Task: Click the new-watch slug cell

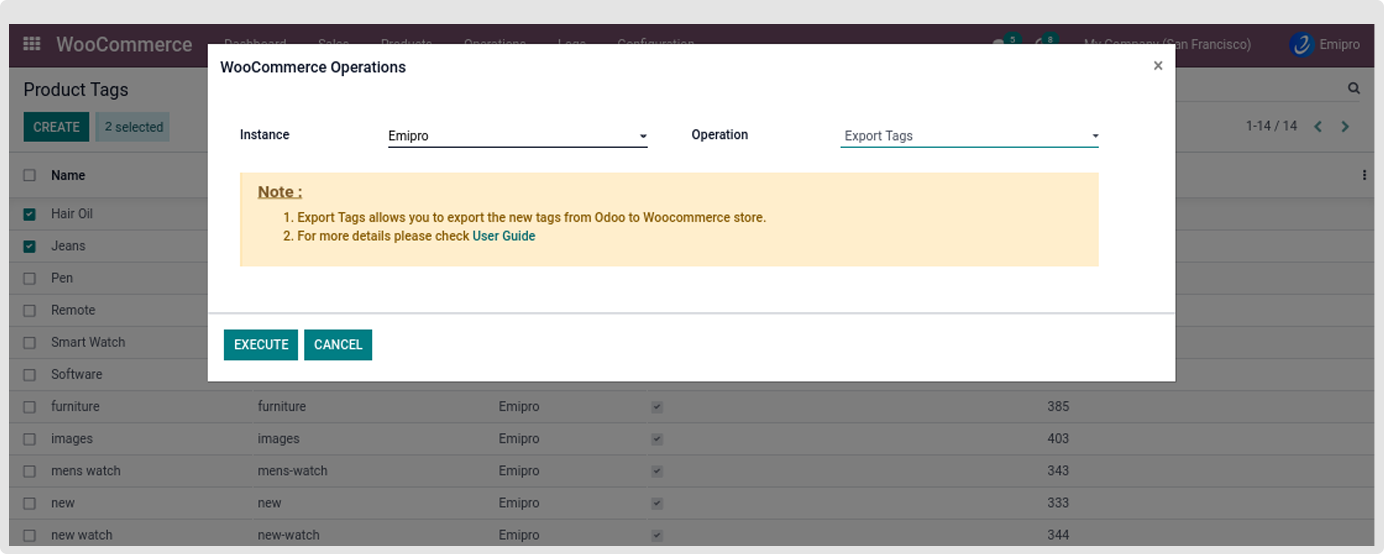Action: 288,535
